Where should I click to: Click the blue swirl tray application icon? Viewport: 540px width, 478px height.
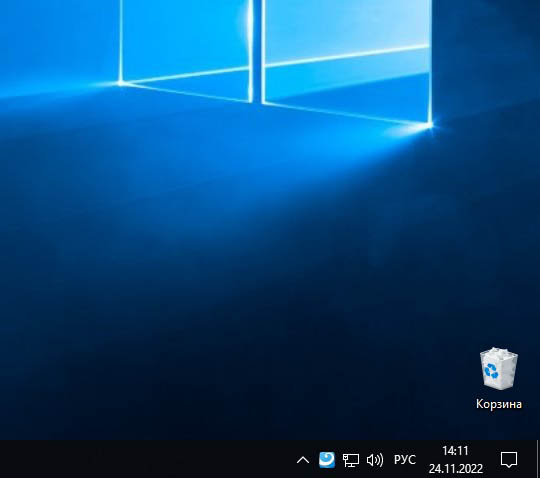(327, 460)
